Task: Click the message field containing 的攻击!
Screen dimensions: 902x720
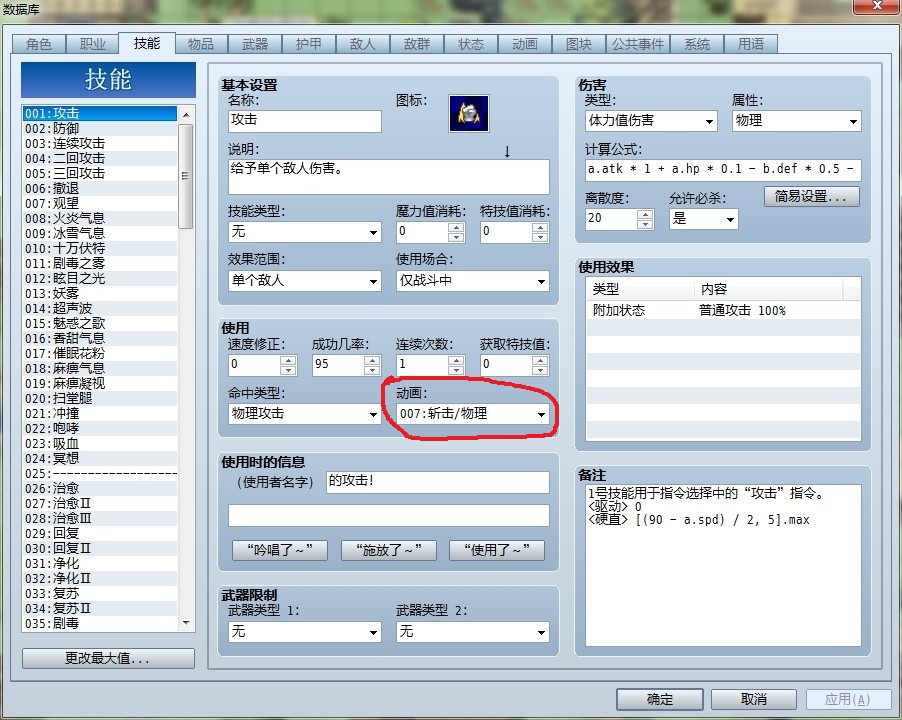Action: [438, 482]
